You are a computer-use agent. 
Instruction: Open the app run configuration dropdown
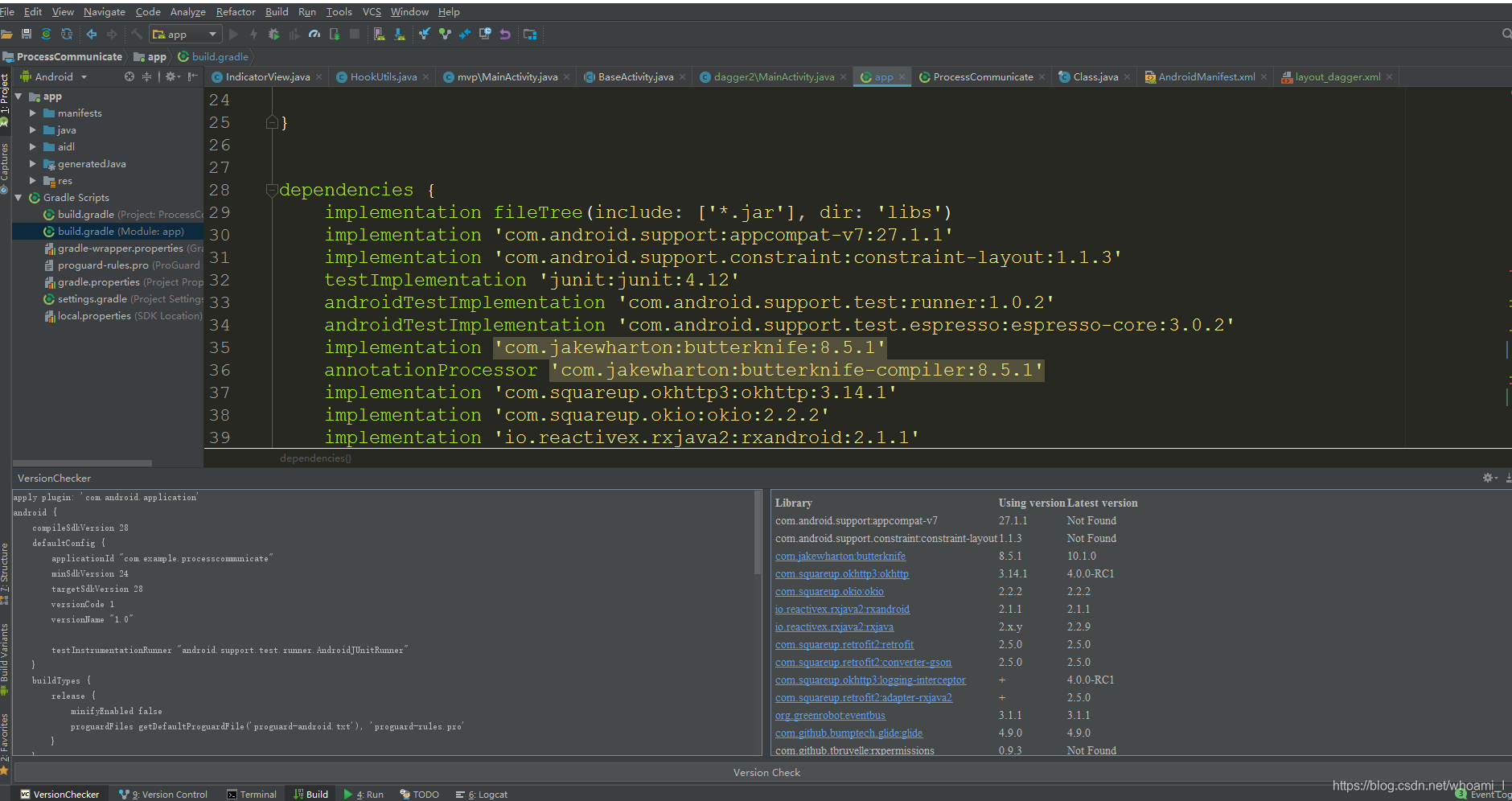point(185,34)
